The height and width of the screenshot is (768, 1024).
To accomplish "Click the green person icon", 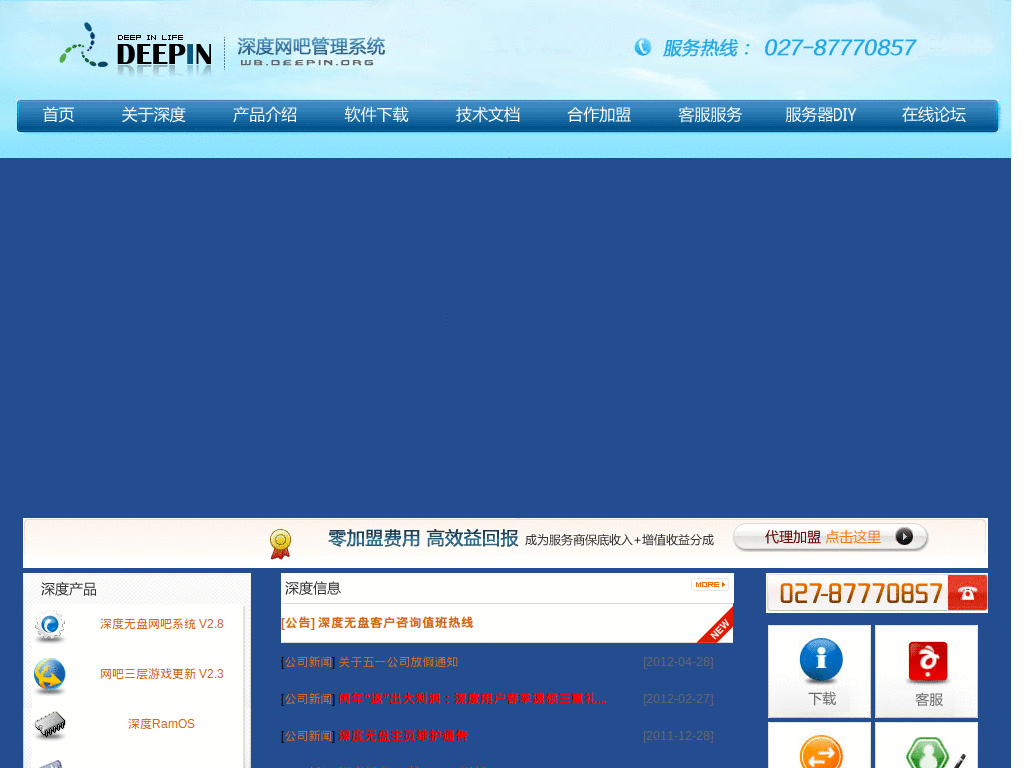I will (x=928, y=752).
